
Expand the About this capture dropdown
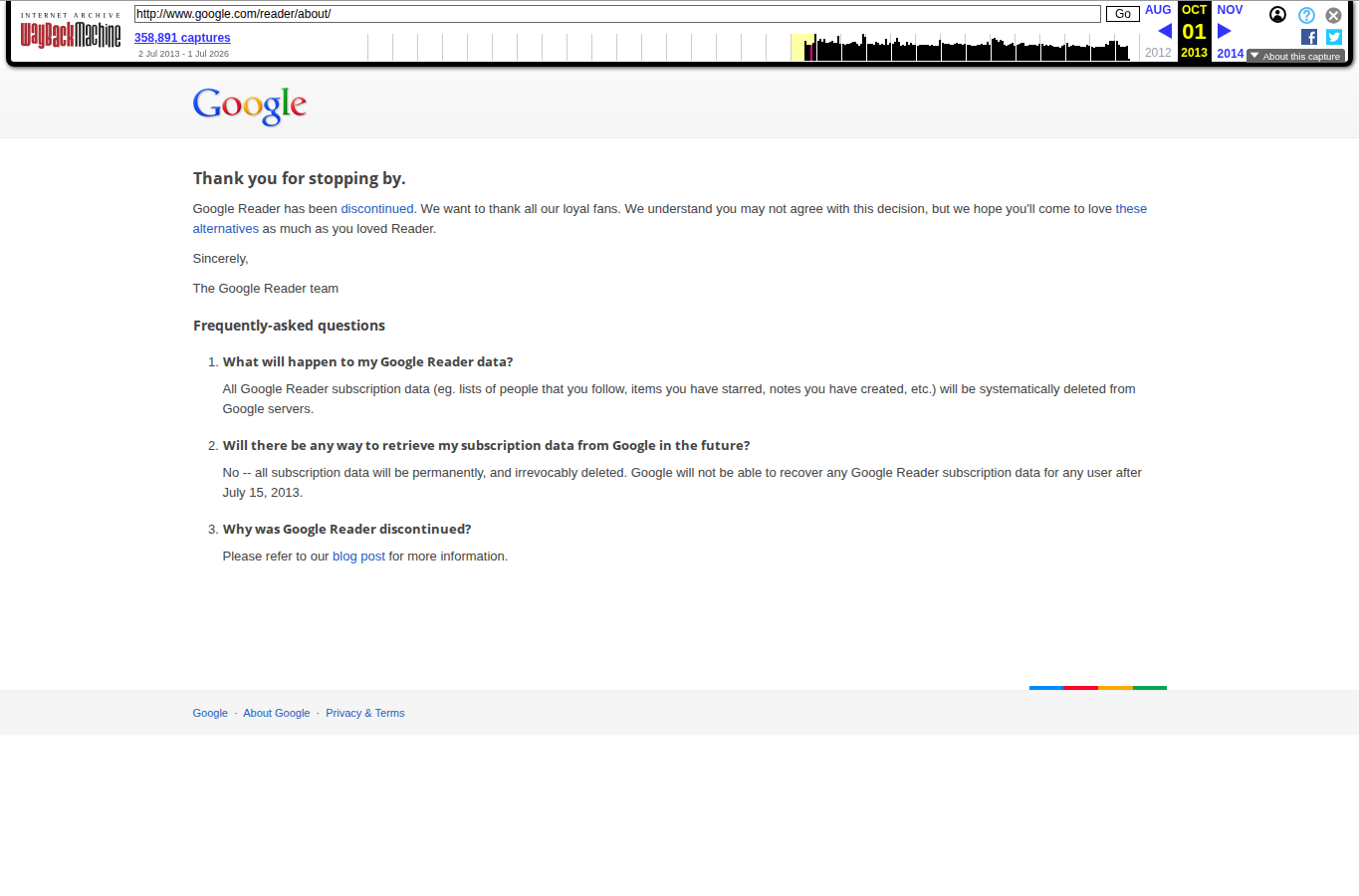(x=1295, y=56)
